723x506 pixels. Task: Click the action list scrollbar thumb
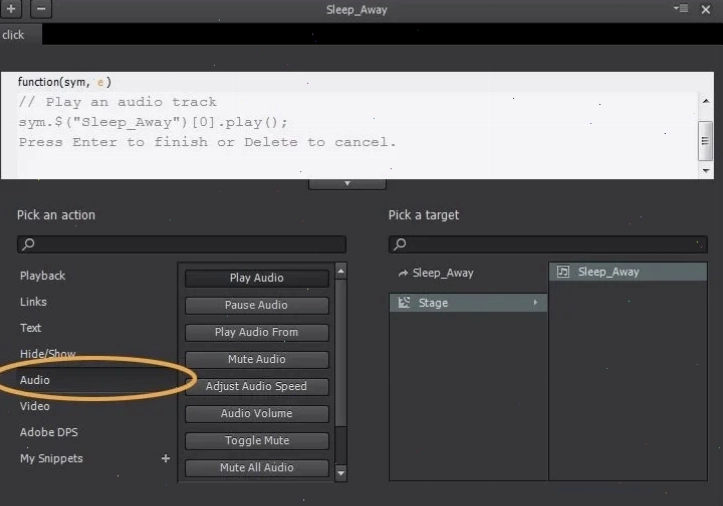(x=341, y=353)
